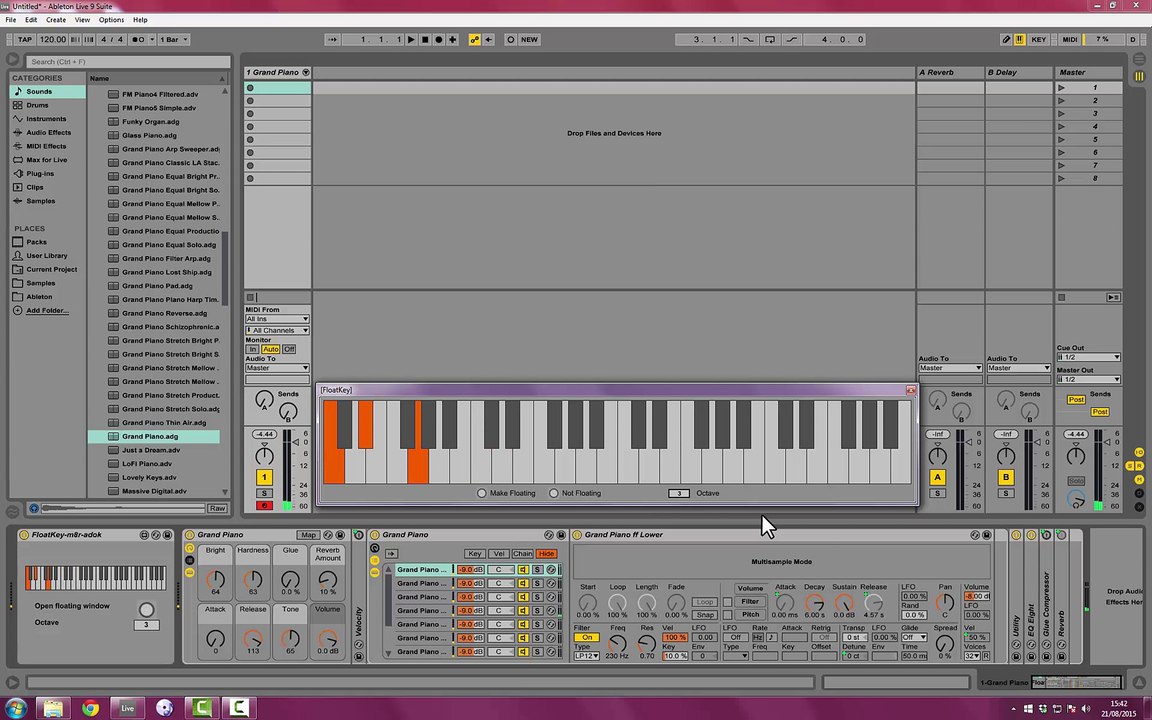Click the FloatKey window Octave number box
This screenshot has height=720, width=1152.
[679, 494]
